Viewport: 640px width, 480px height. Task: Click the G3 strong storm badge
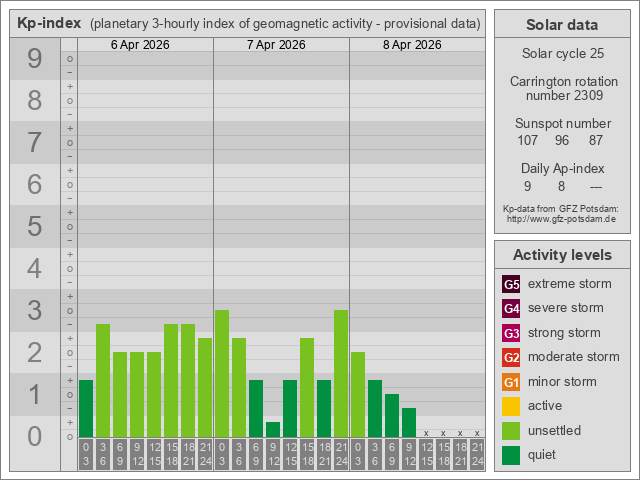pyautogui.click(x=511, y=333)
